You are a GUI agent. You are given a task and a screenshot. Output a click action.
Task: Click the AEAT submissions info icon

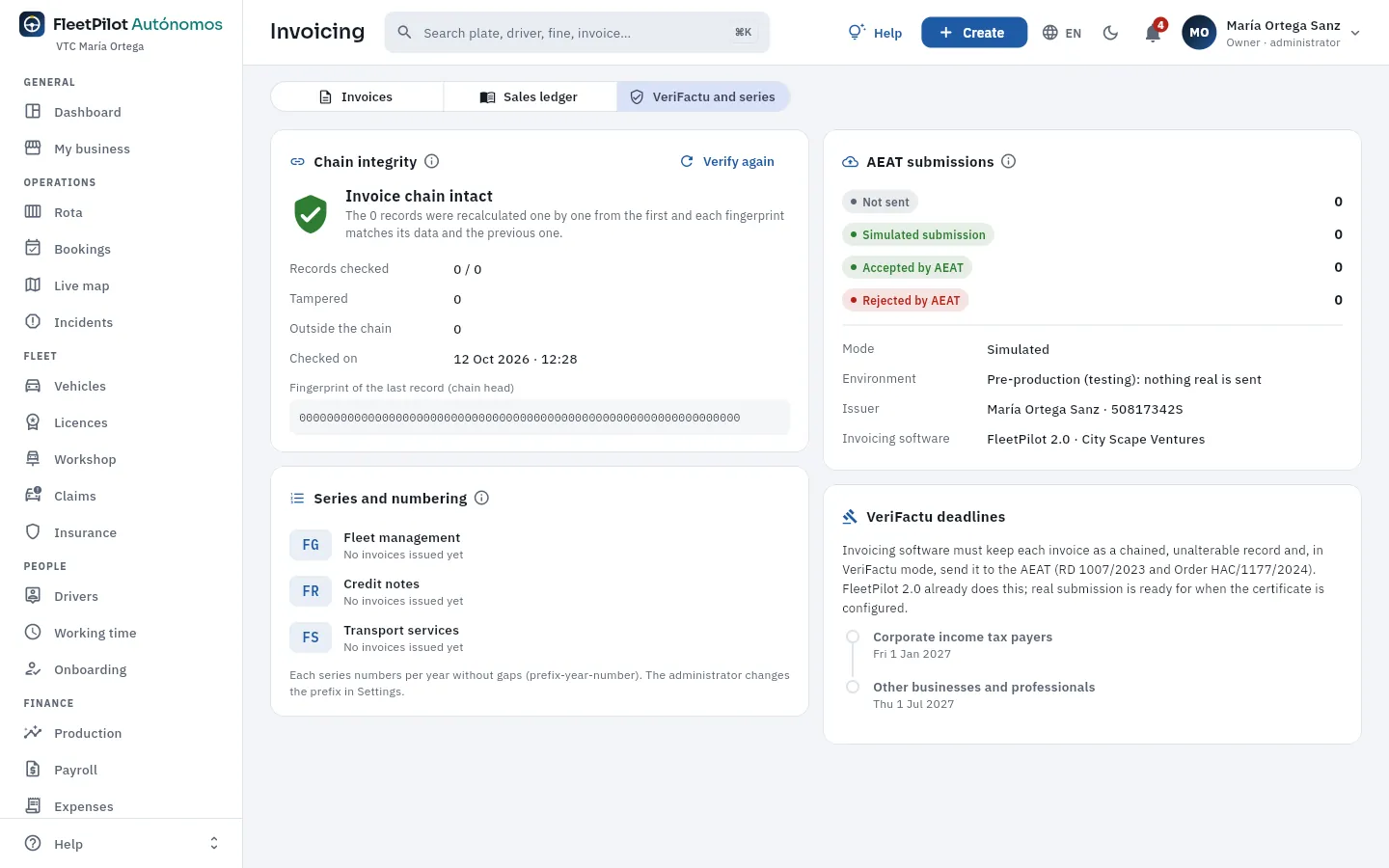point(1009,161)
